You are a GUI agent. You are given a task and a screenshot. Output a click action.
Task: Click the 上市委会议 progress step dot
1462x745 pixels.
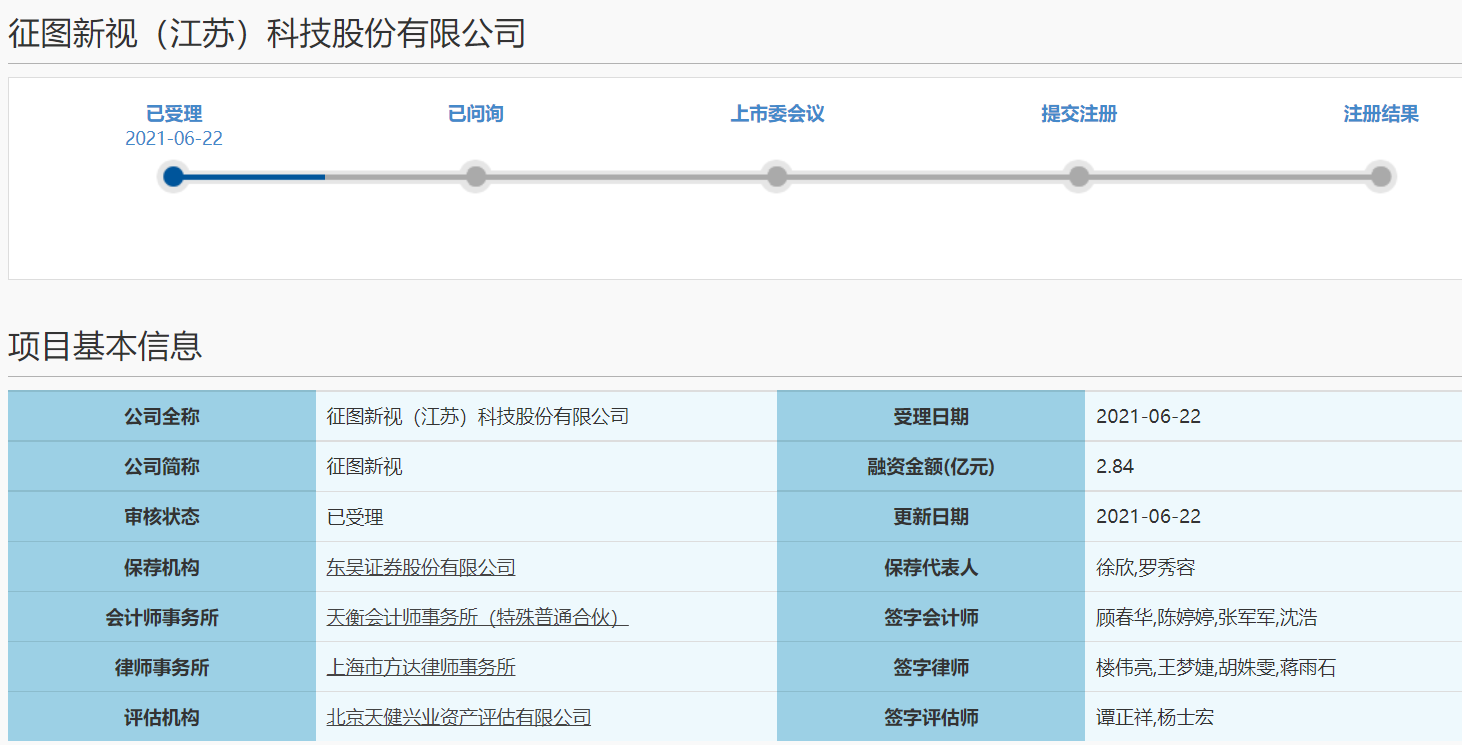coord(777,177)
